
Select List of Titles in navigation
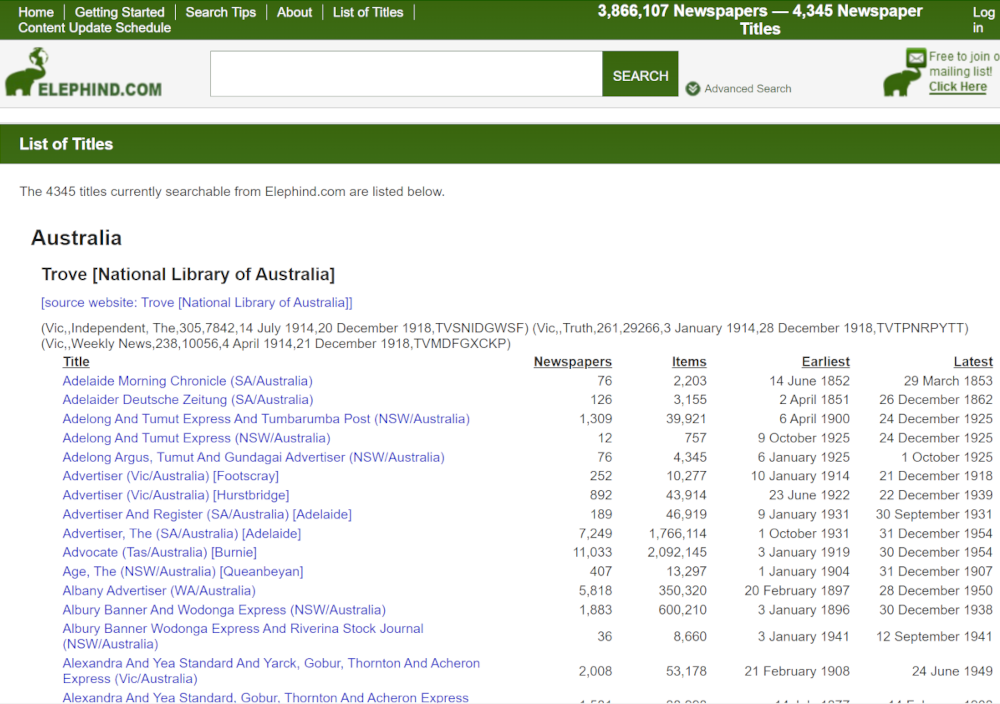368,12
